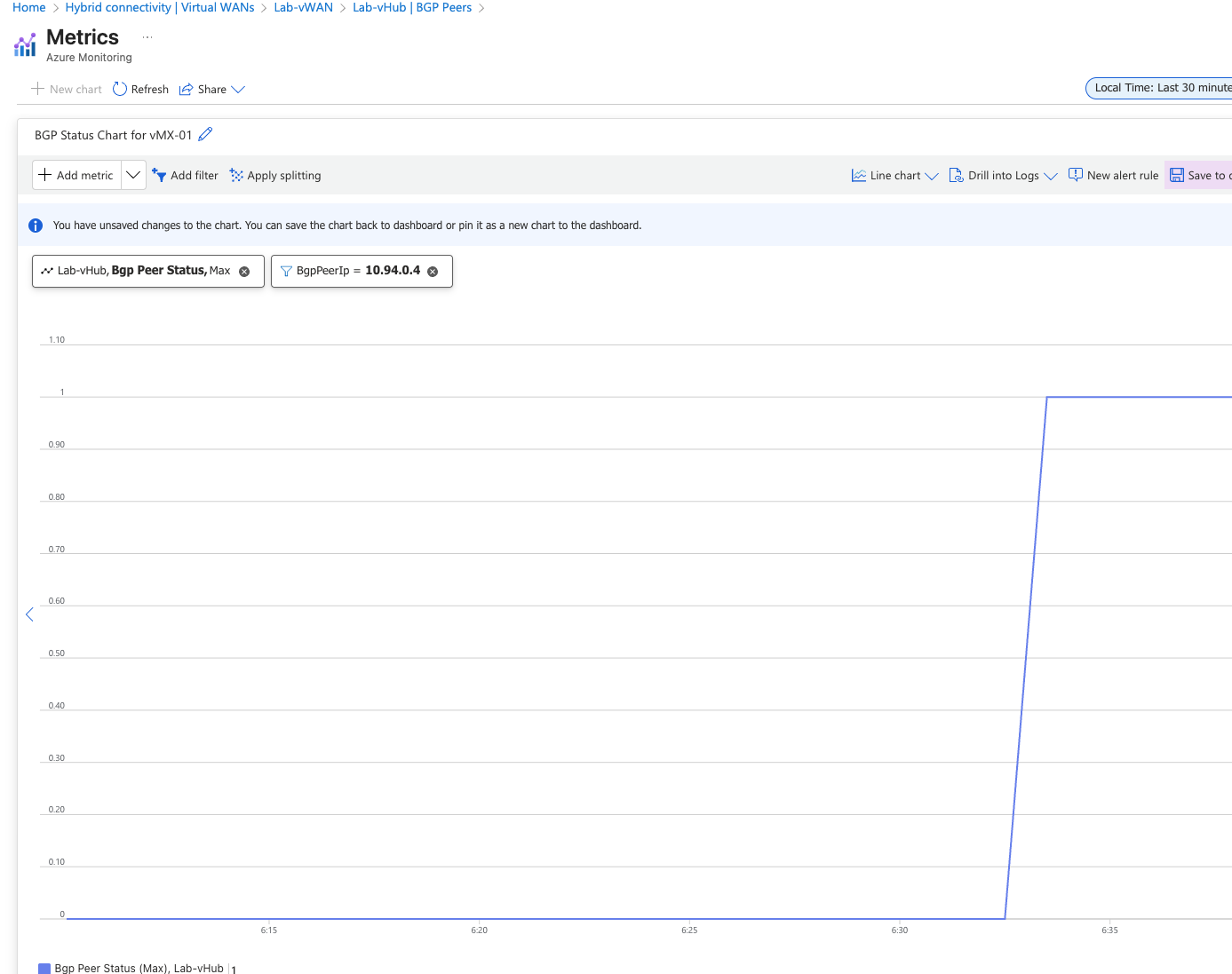1232x974 pixels.
Task: Click the 6:25 time axis label
Action: 689,930
